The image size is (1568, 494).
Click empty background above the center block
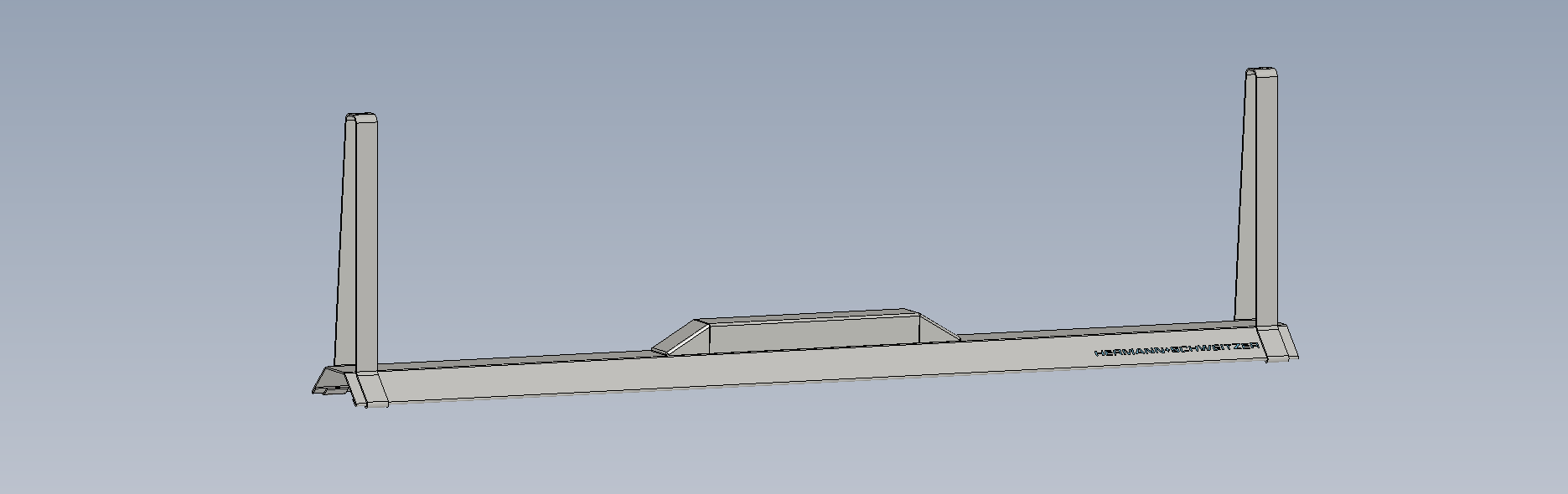coord(805,167)
